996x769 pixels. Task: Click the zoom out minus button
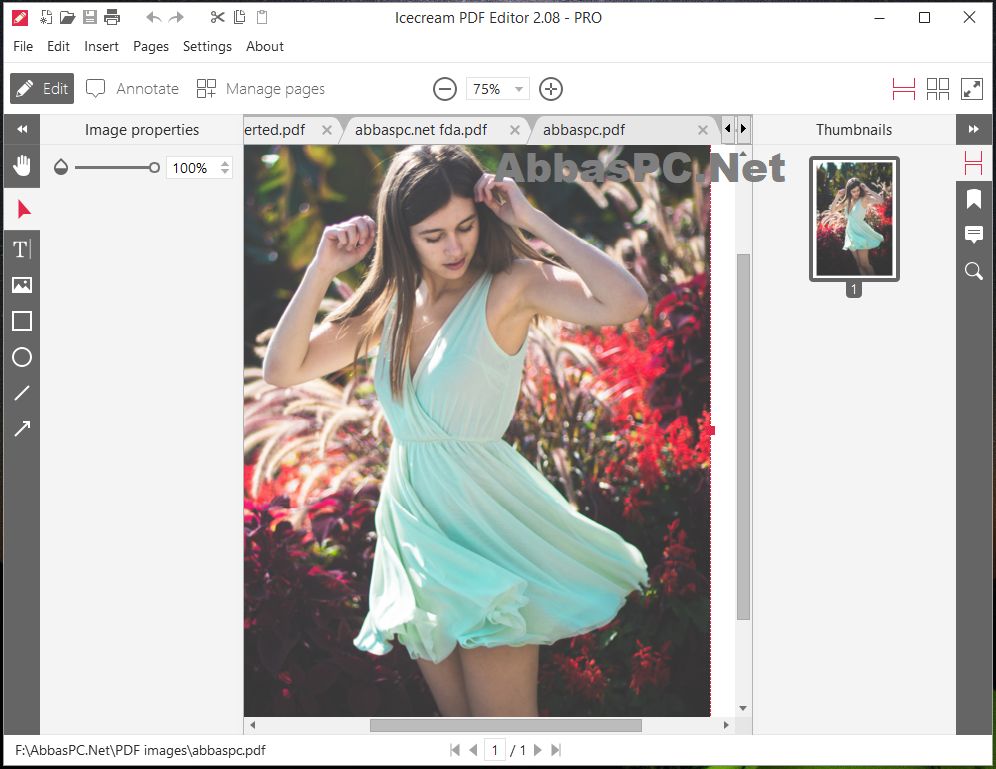445,89
